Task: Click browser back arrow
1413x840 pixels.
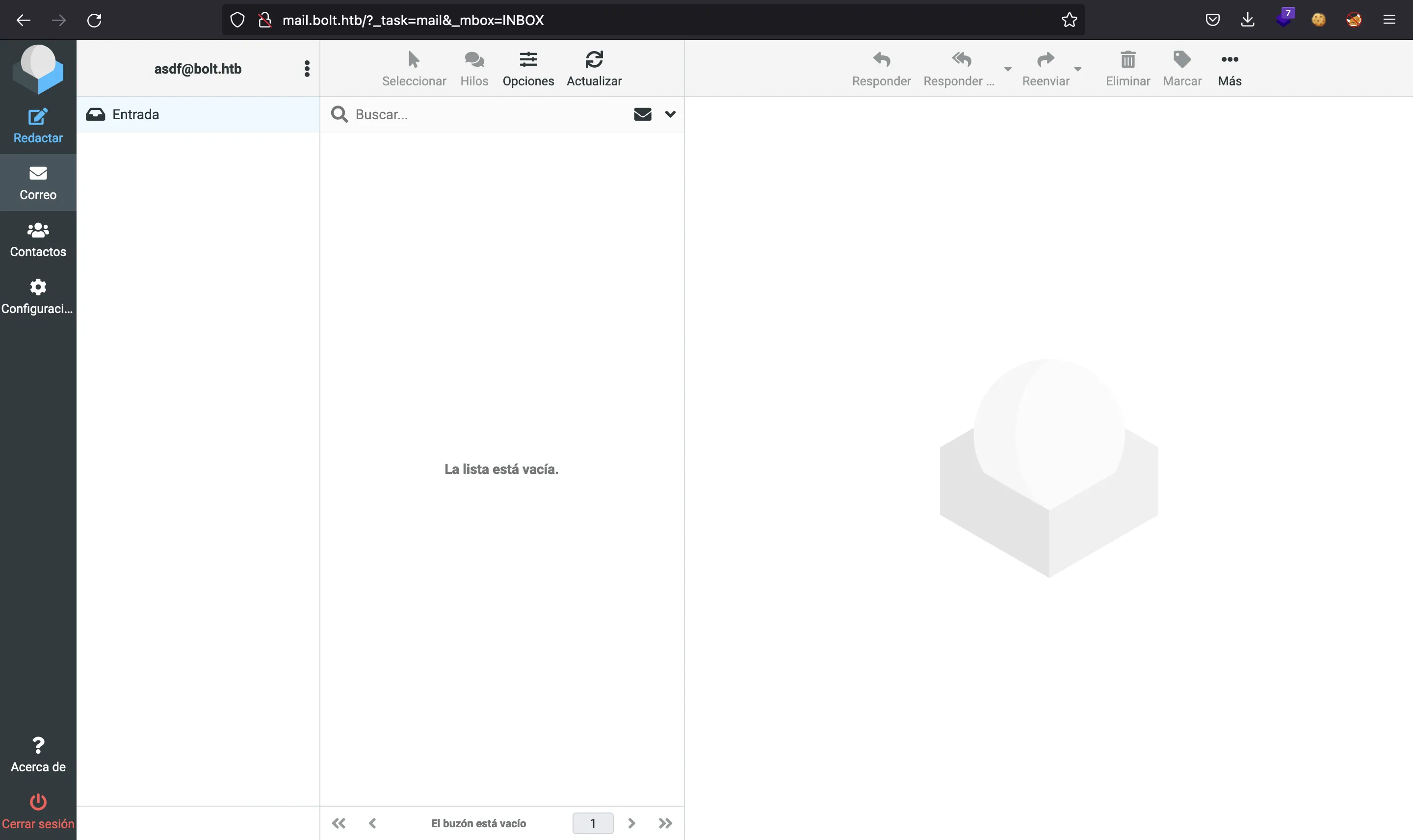Action: [23, 21]
